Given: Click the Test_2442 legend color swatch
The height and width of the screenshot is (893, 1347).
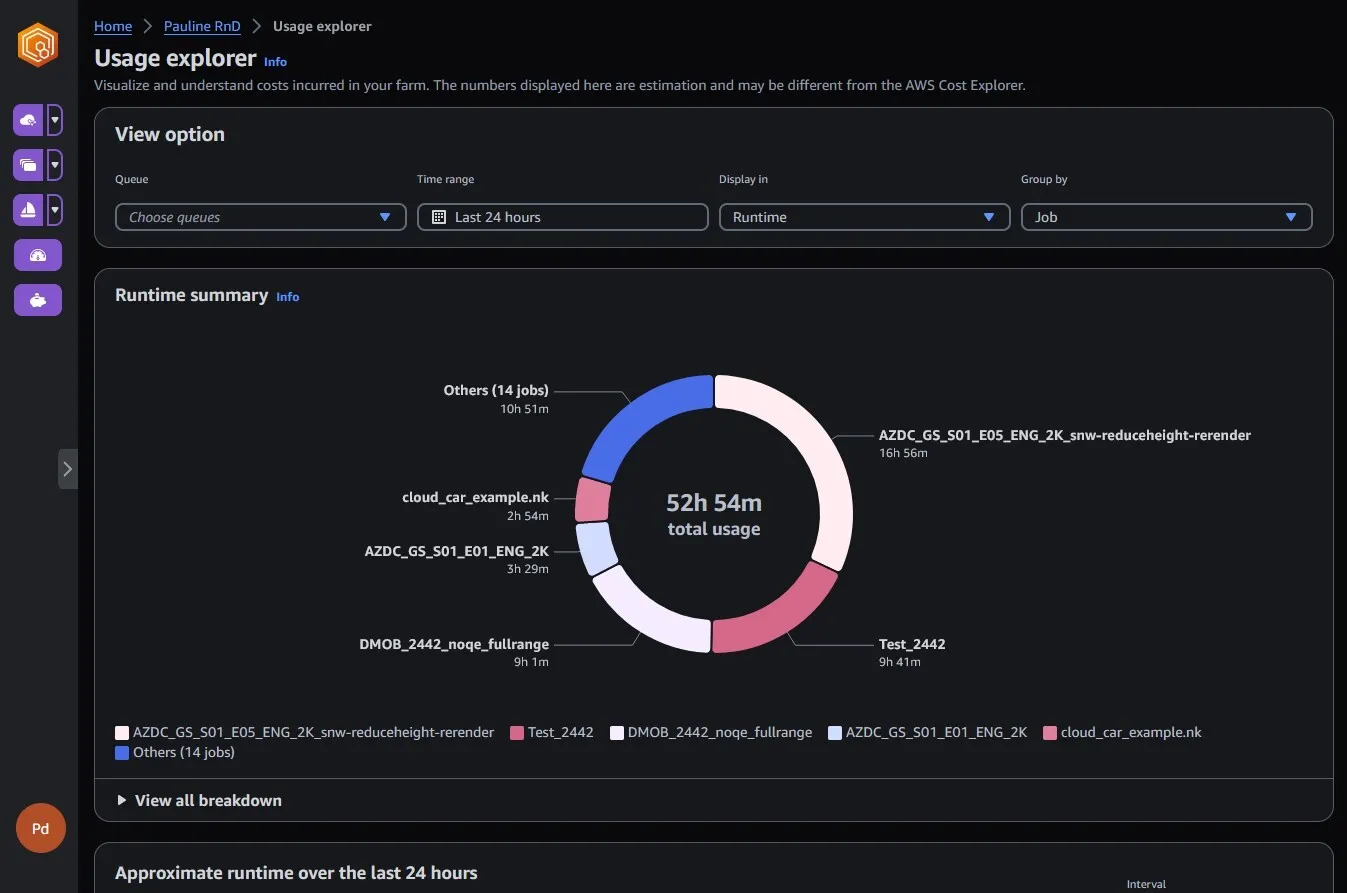Looking at the screenshot, I should point(517,733).
